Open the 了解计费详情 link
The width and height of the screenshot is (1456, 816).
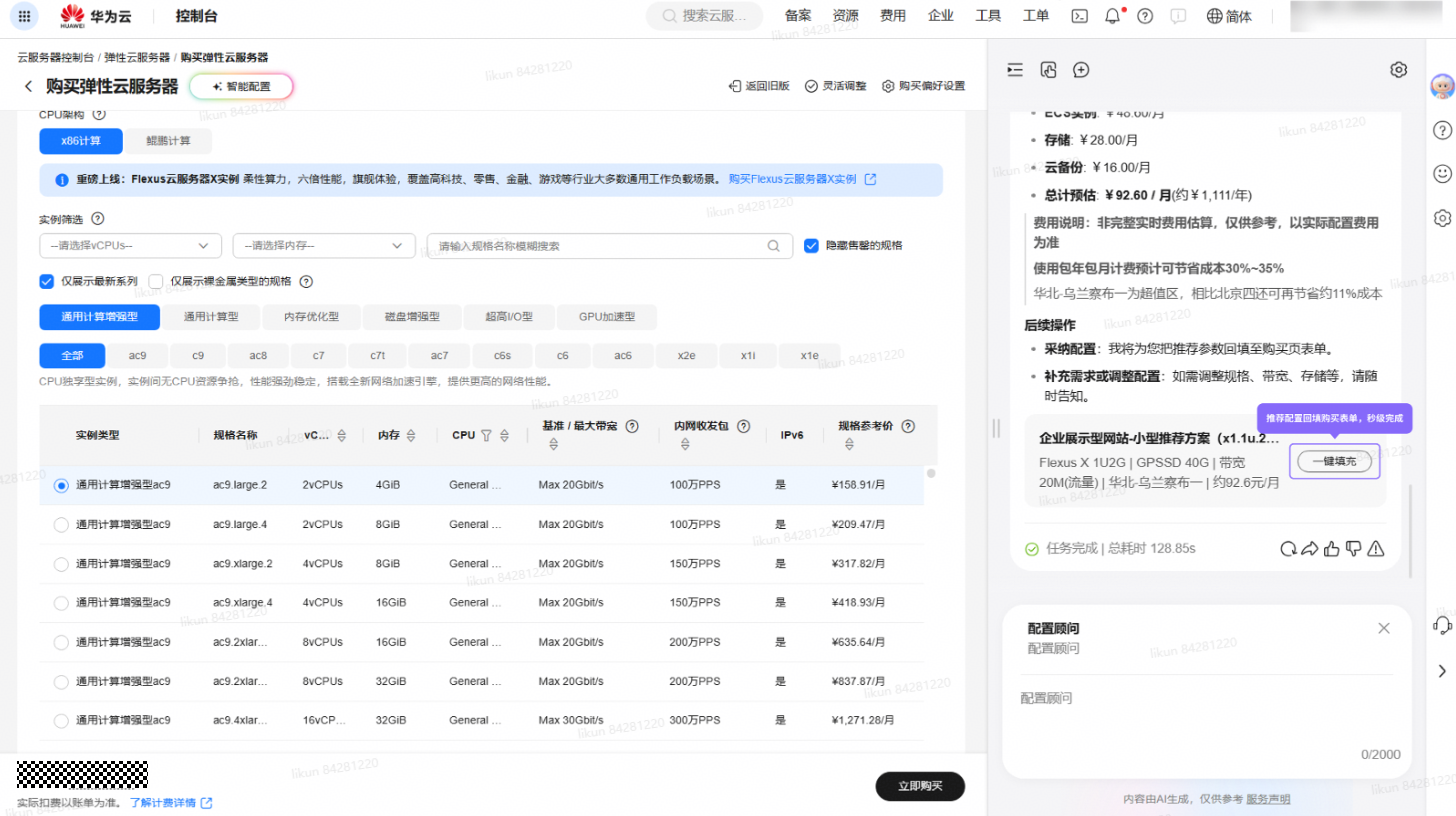pos(171,803)
